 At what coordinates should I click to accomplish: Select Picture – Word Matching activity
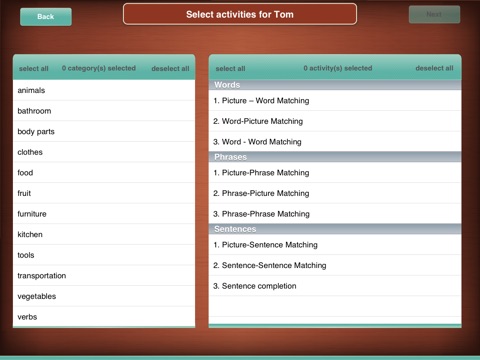click(335, 101)
